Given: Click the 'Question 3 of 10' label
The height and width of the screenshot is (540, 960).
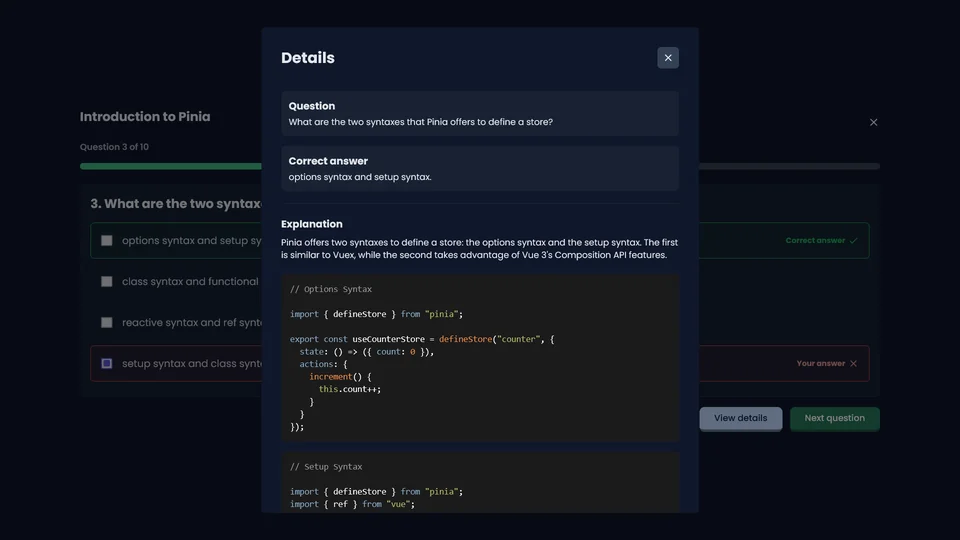Looking at the screenshot, I should (x=114, y=147).
